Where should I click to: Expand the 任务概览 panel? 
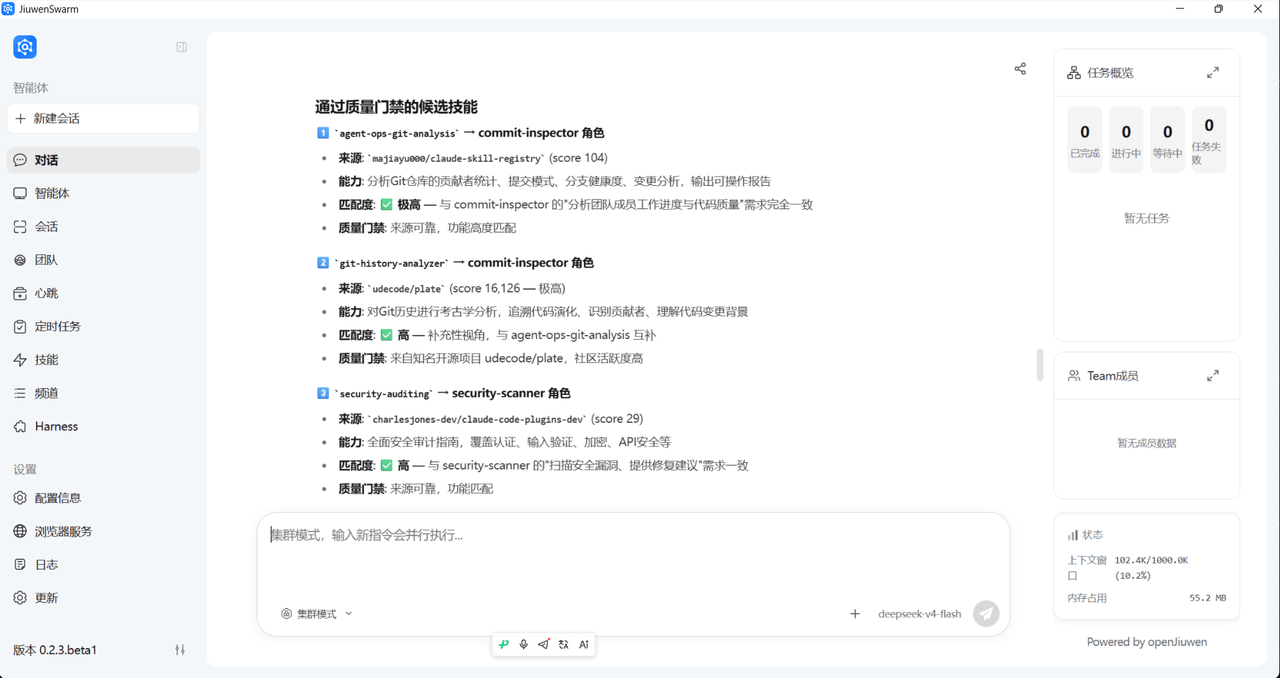click(1213, 73)
